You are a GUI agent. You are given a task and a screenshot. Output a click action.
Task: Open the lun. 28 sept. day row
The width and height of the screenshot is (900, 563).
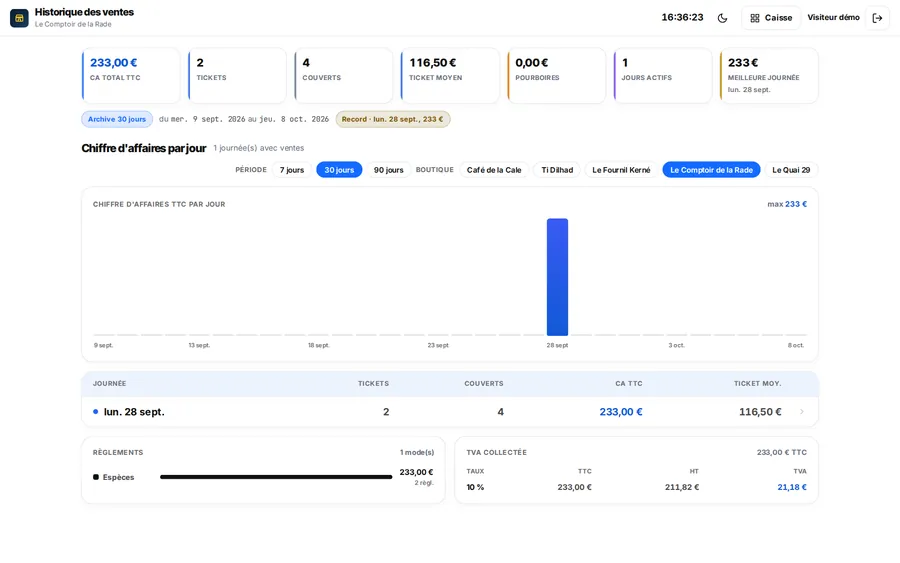[450, 411]
